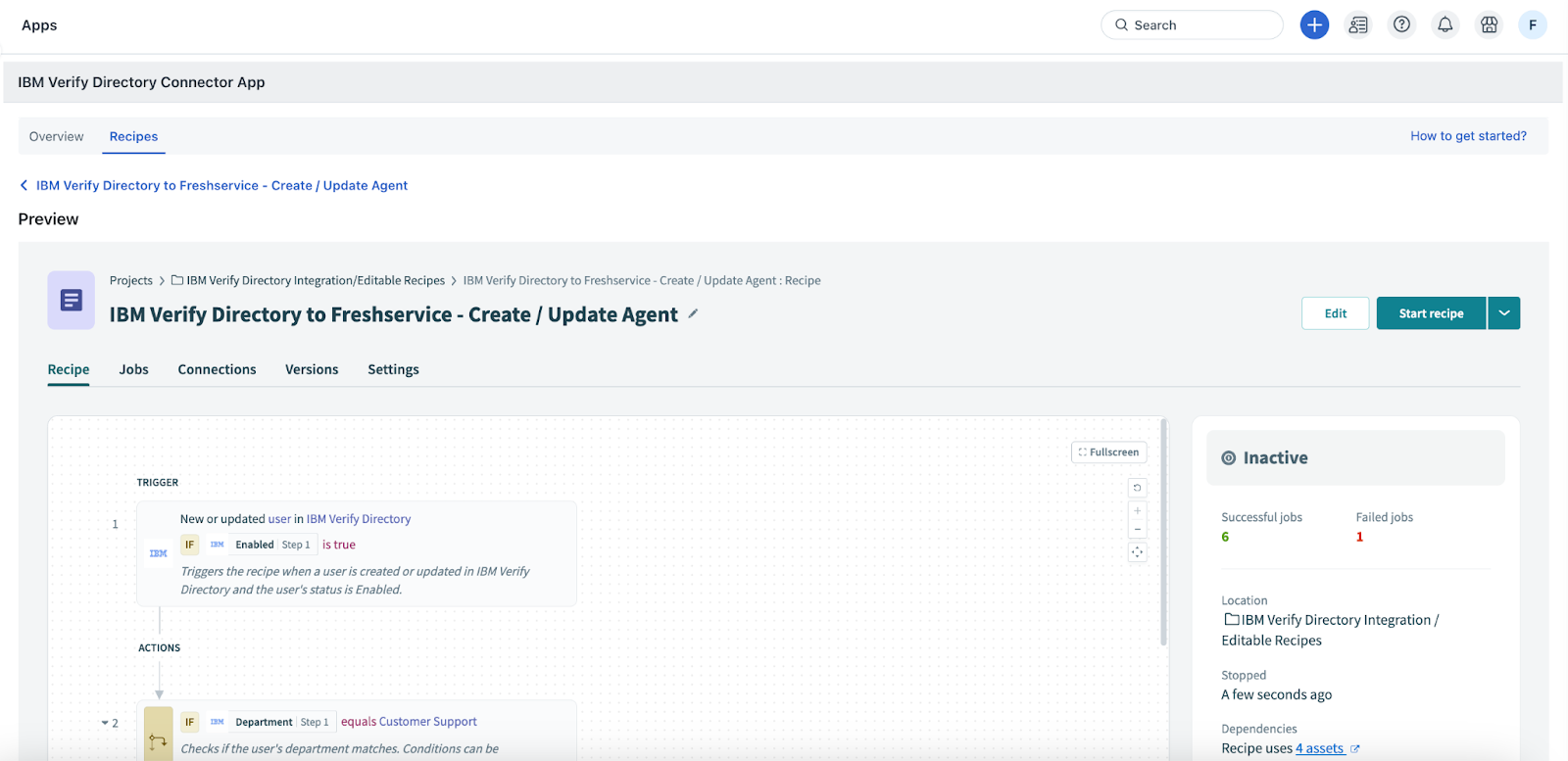This screenshot has height=761, width=1568.
Task: Click the trigger step New or updated user
Action: pyautogui.click(x=357, y=553)
